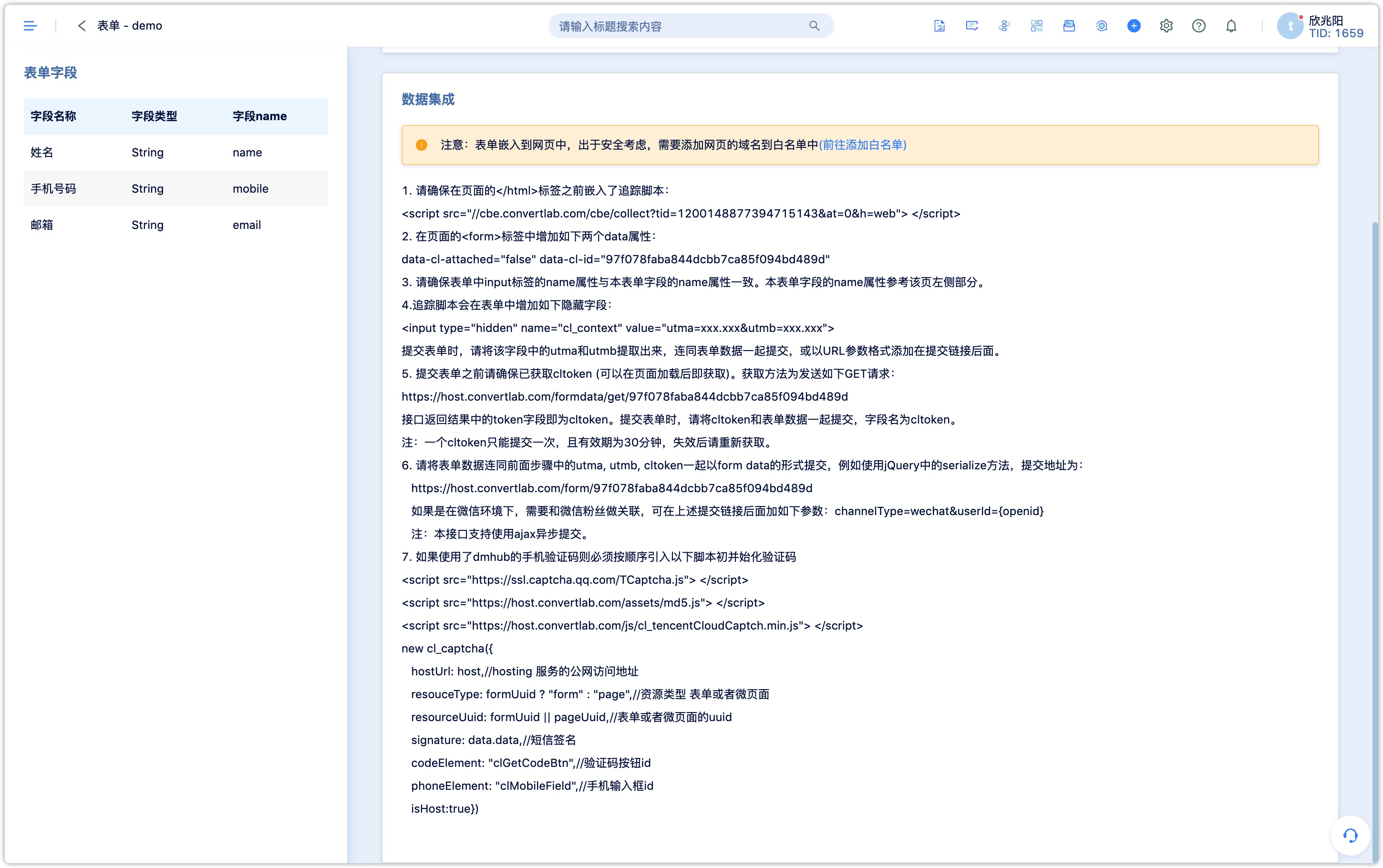Open the settings gear

1166,26
